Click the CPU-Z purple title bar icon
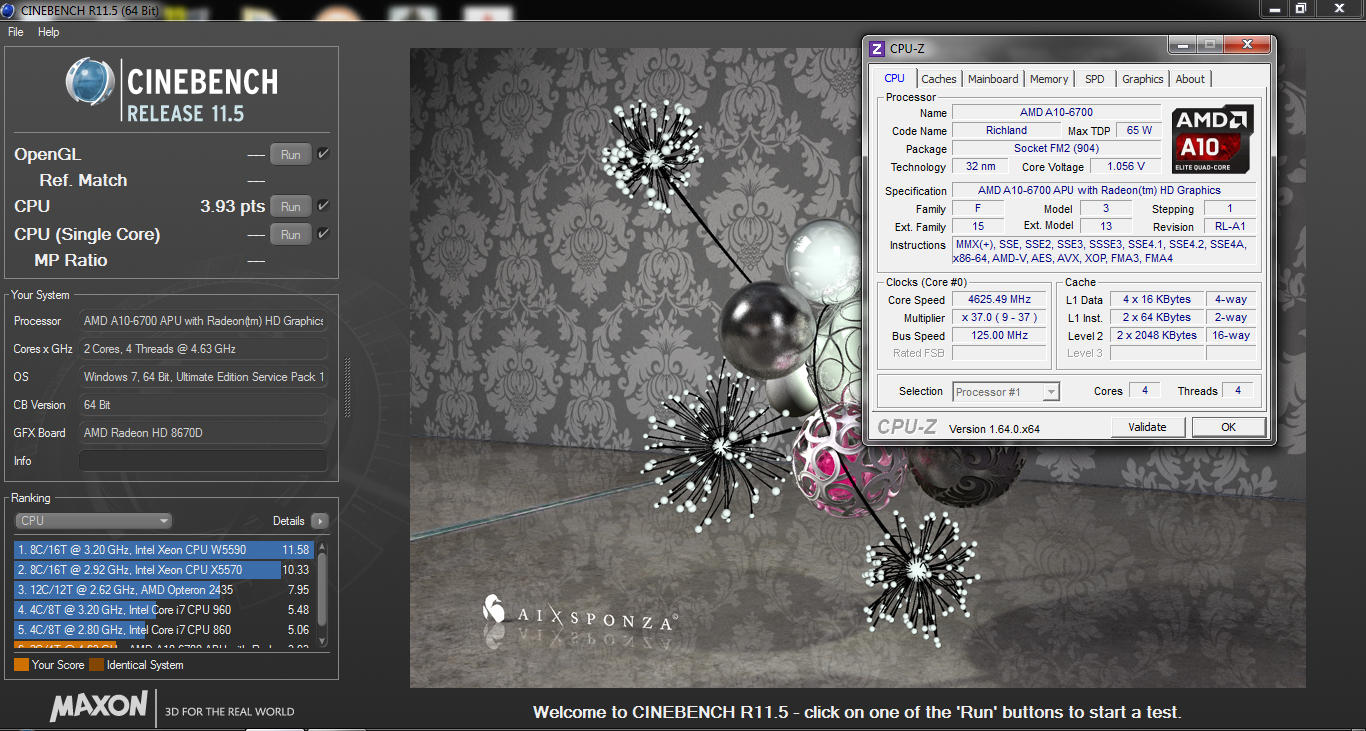1366x731 pixels. pos(877,48)
